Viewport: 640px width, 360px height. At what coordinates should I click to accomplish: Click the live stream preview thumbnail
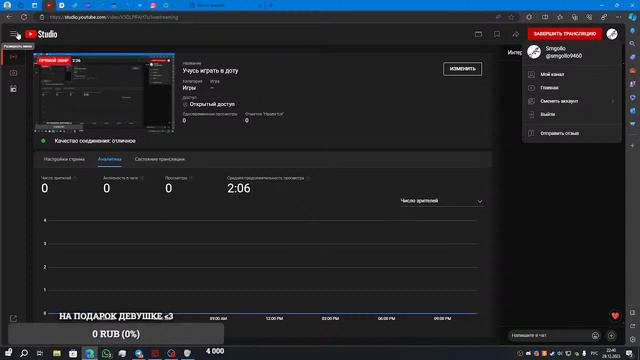(104, 93)
